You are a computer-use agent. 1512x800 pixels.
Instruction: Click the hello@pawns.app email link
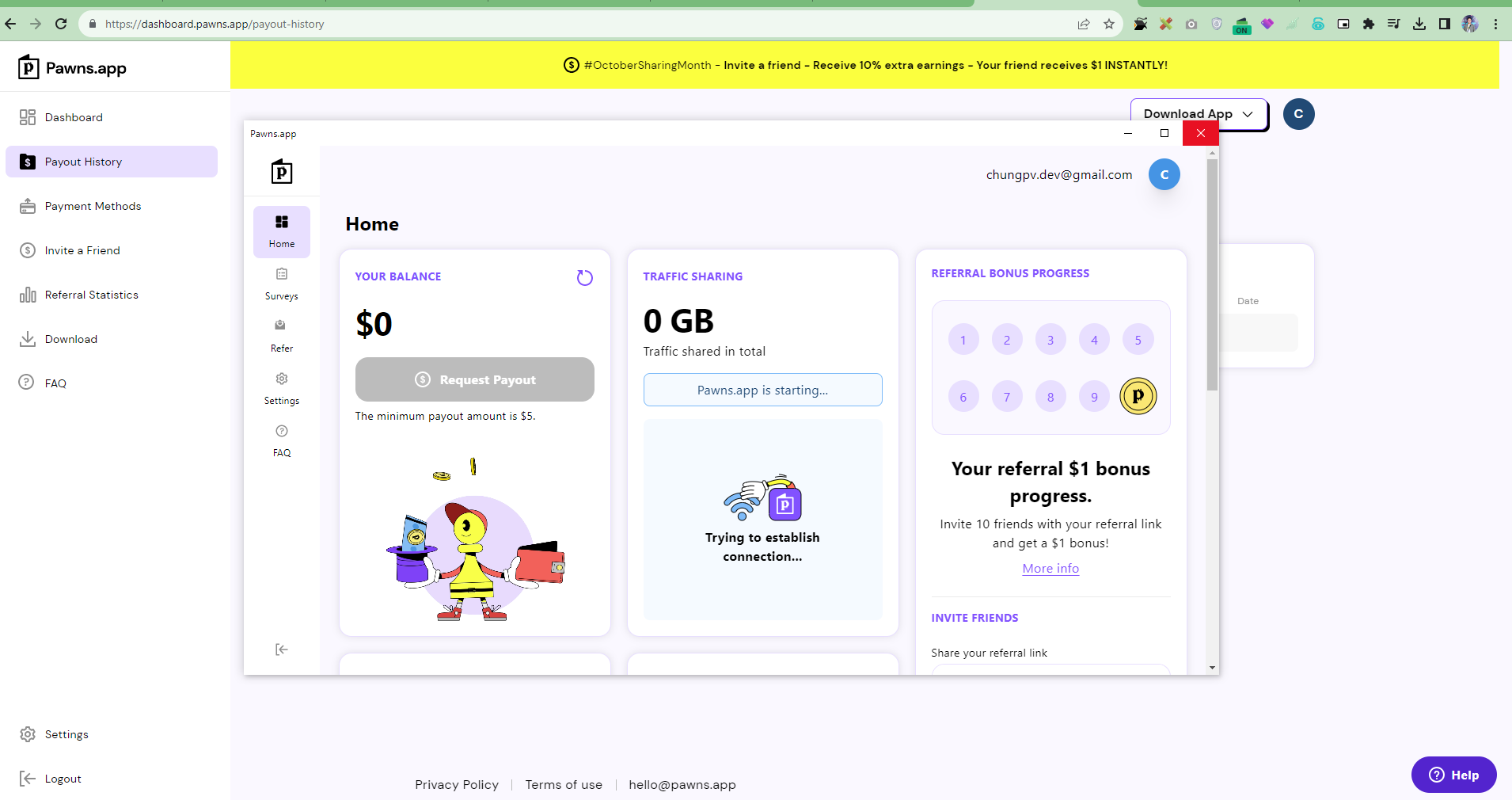click(682, 785)
